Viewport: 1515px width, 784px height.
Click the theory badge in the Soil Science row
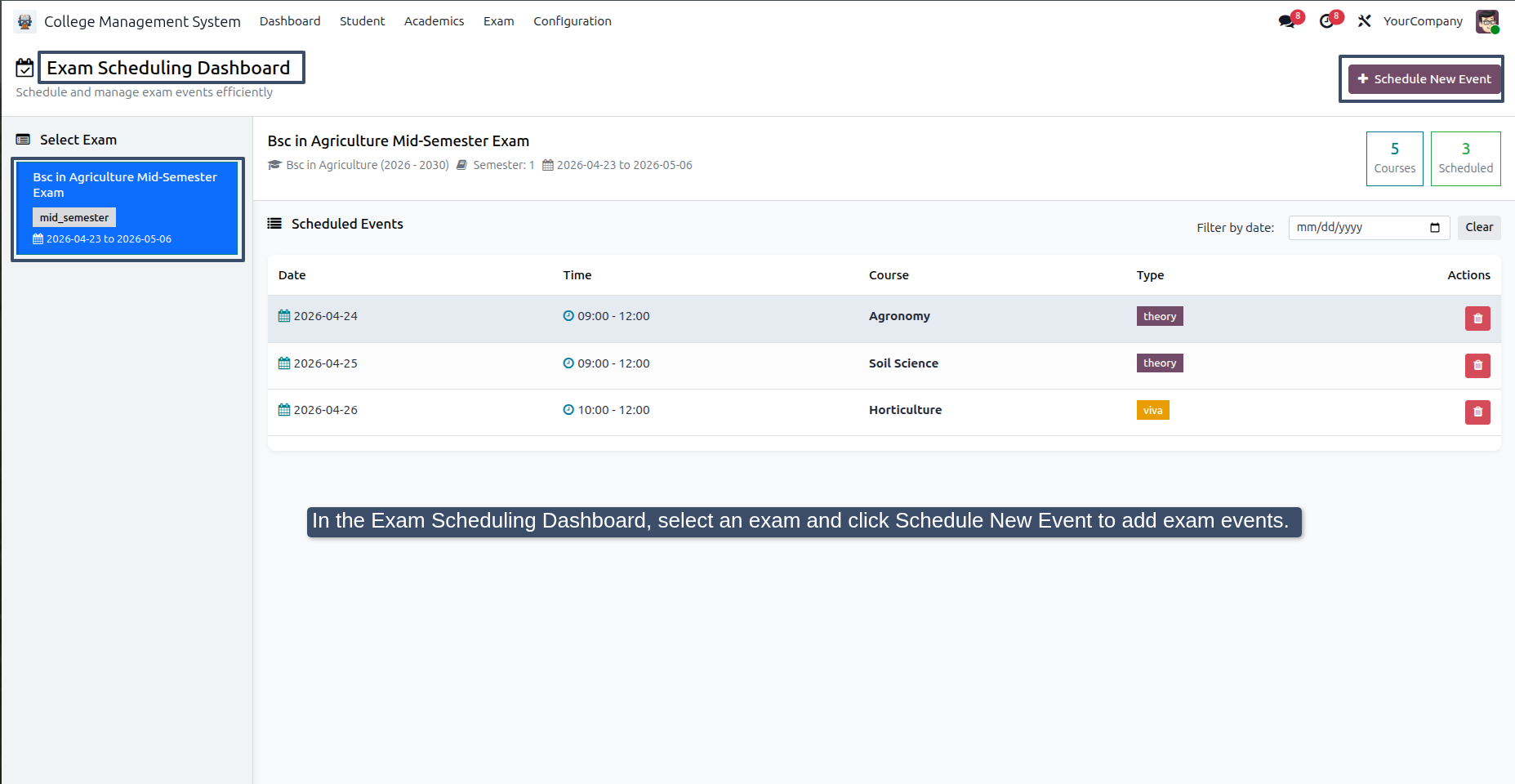click(1160, 363)
